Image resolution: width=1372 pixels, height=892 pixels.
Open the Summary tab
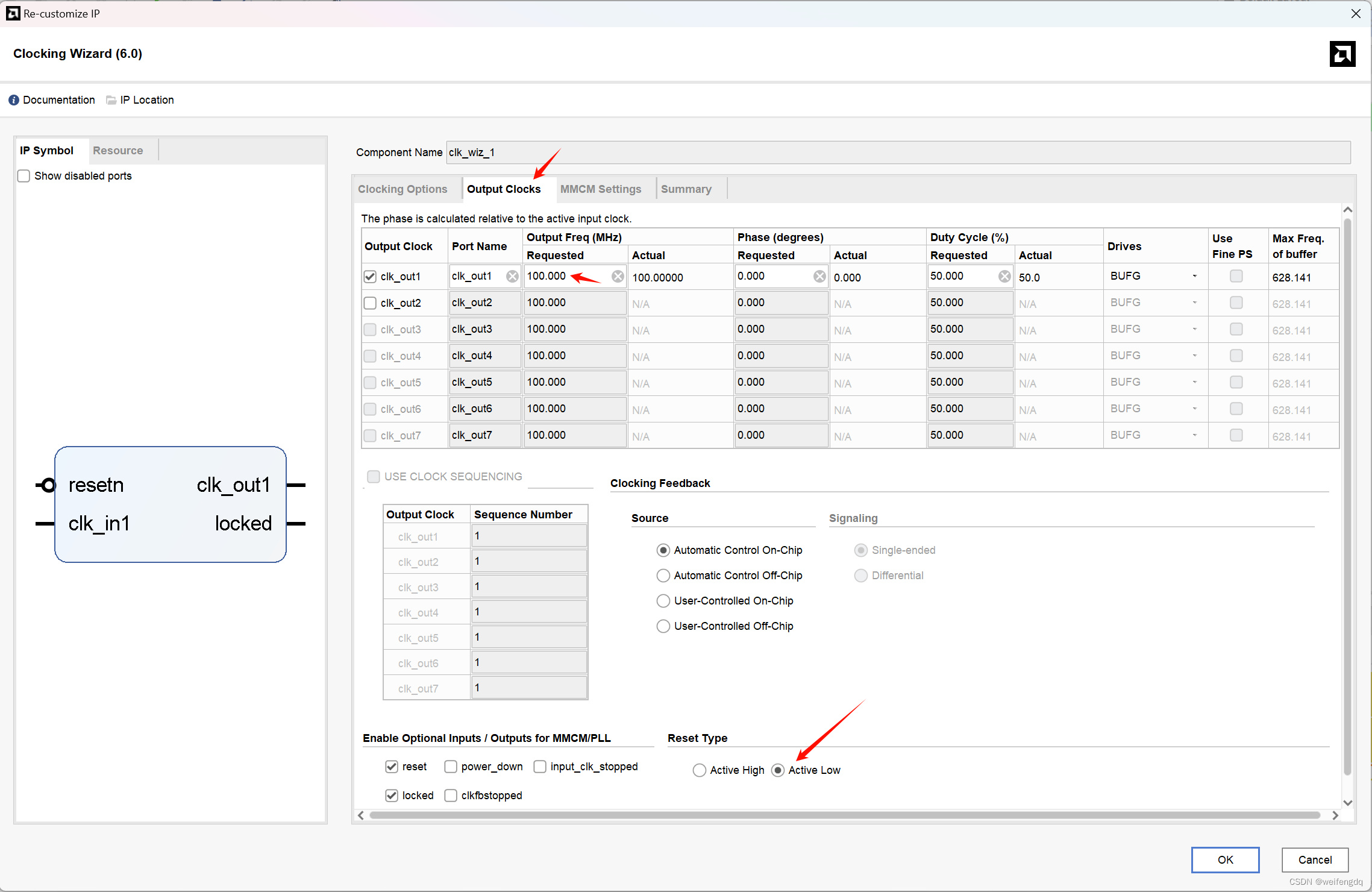click(686, 189)
